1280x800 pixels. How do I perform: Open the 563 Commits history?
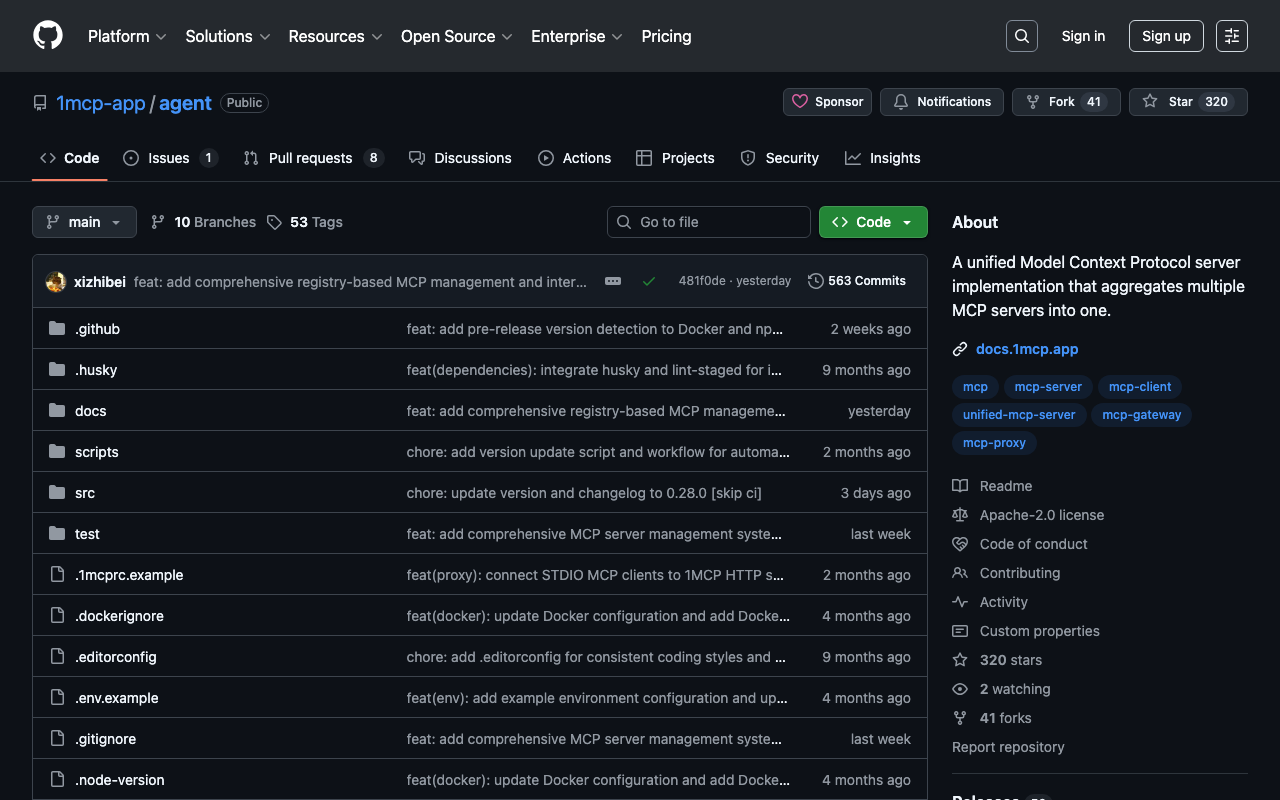(x=857, y=281)
